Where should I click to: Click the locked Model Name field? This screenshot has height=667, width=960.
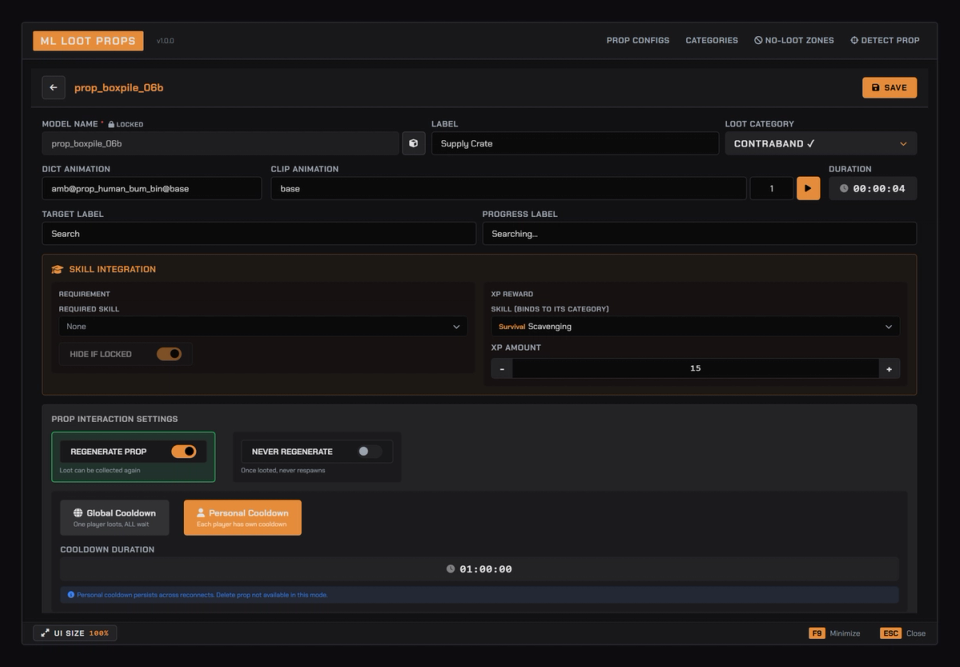point(220,143)
